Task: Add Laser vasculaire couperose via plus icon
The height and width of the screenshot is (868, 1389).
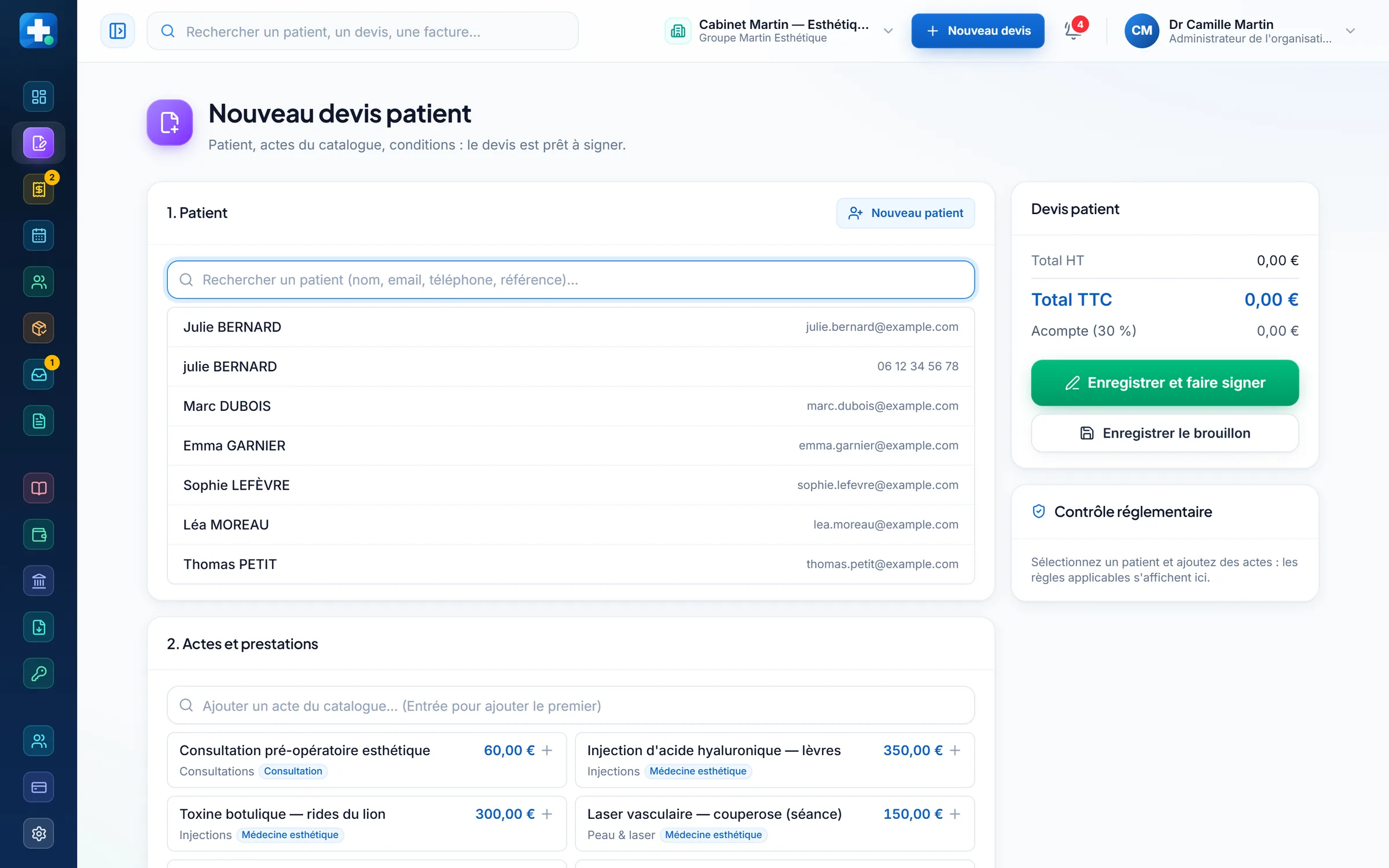Action: (955, 814)
